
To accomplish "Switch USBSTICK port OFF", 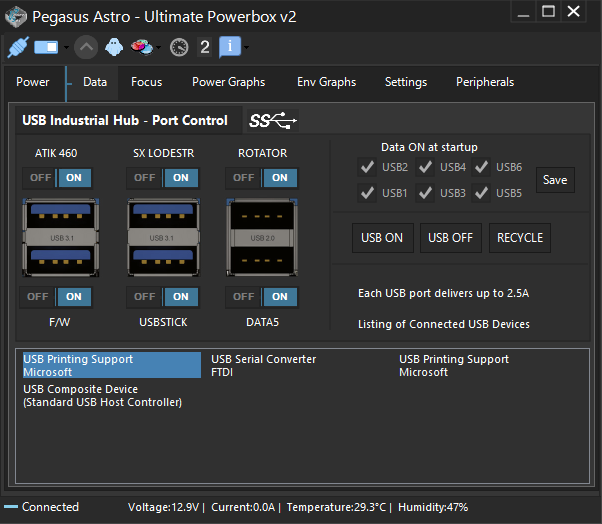I will pos(144,297).
